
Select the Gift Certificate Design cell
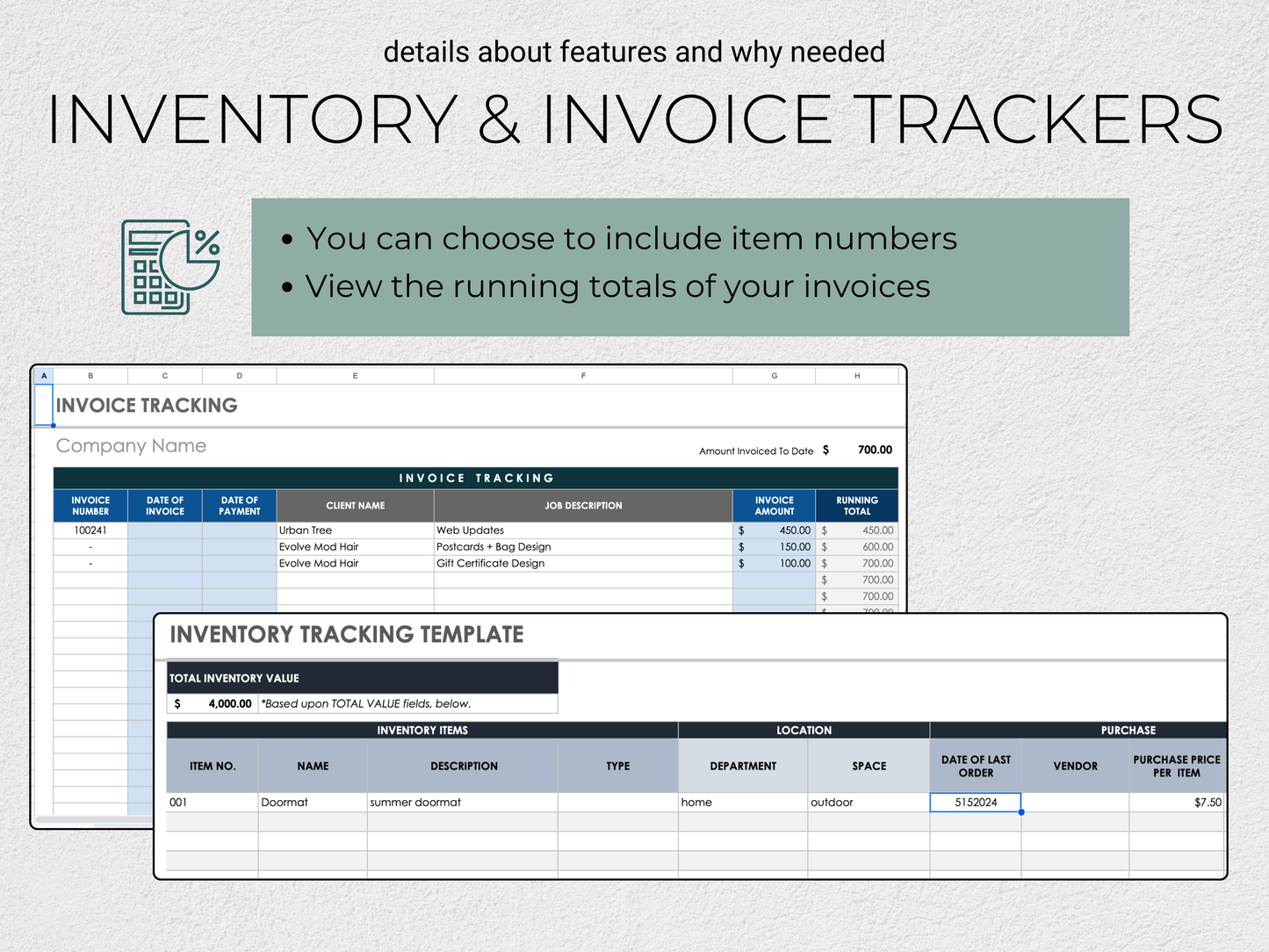(x=582, y=564)
